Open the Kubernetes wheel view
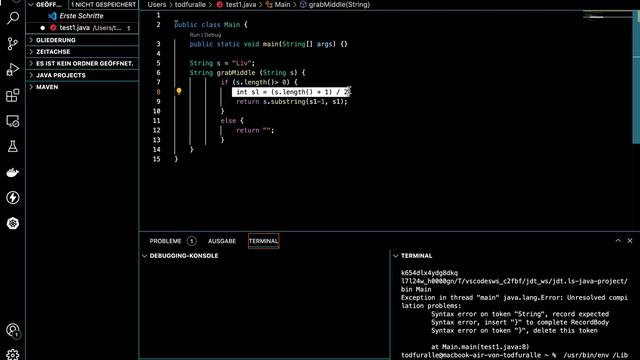Screen dimensions: 640x360 [13, 224]
